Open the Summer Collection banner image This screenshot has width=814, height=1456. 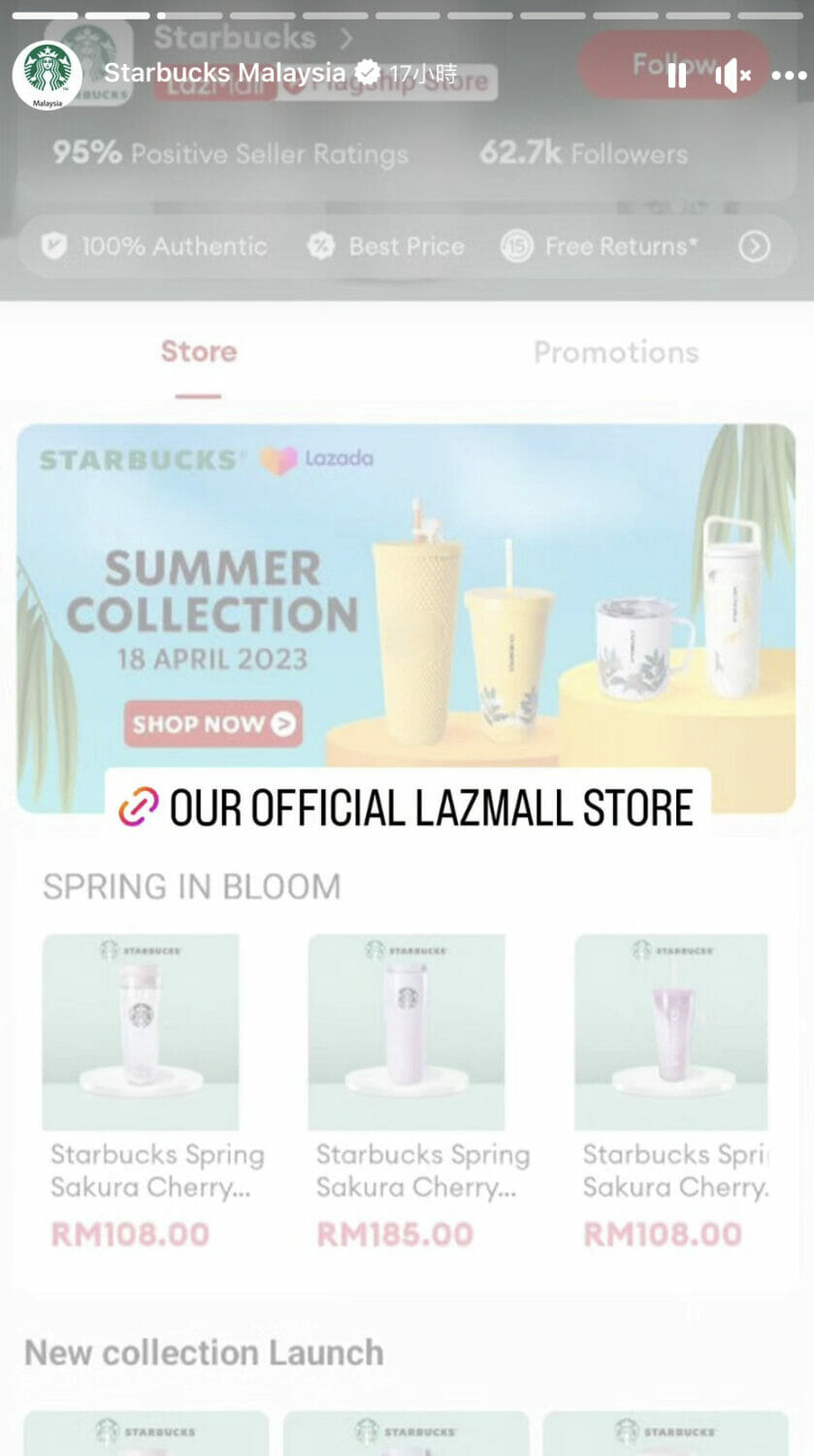pyautogui.click(x=407, y=618)
